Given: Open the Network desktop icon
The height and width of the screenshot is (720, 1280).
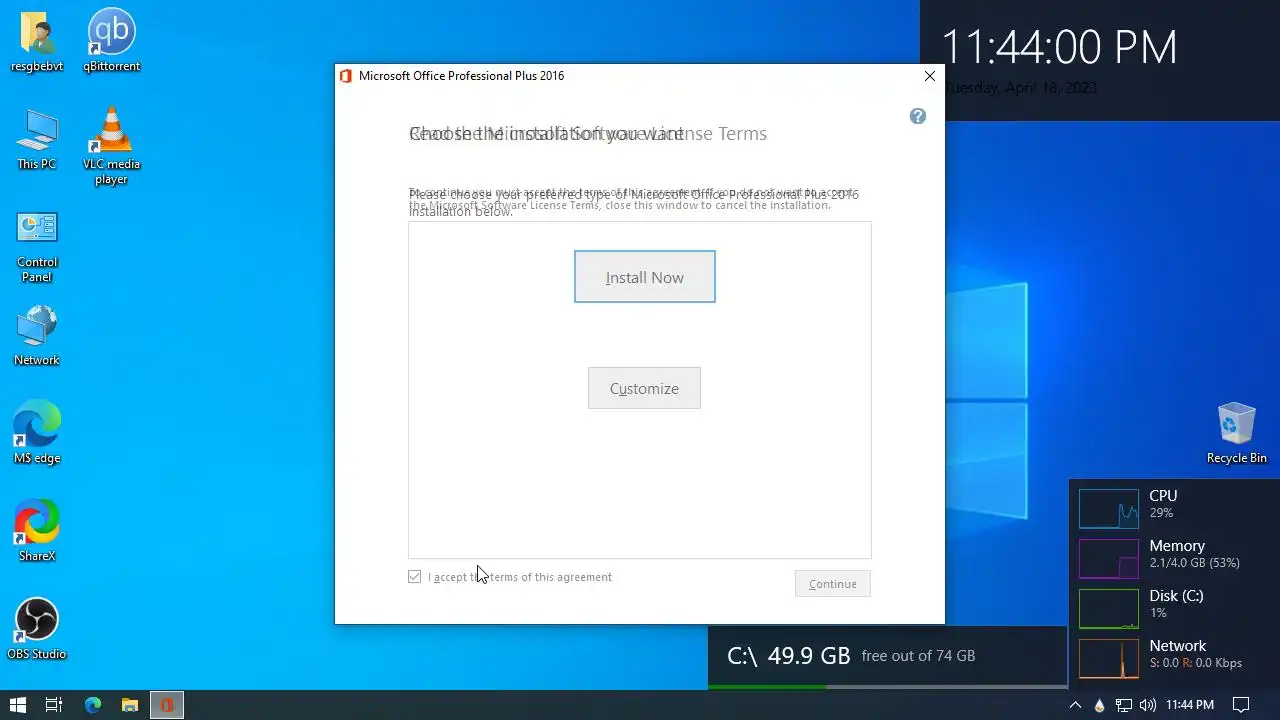Looking at the screenshot, I should coord(37,336).
